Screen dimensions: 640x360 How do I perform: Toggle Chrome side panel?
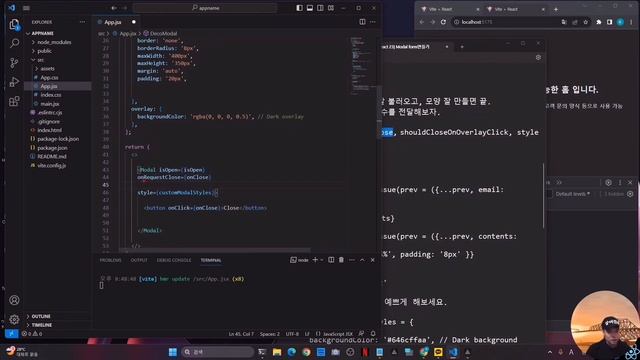[x=609, y=22]
